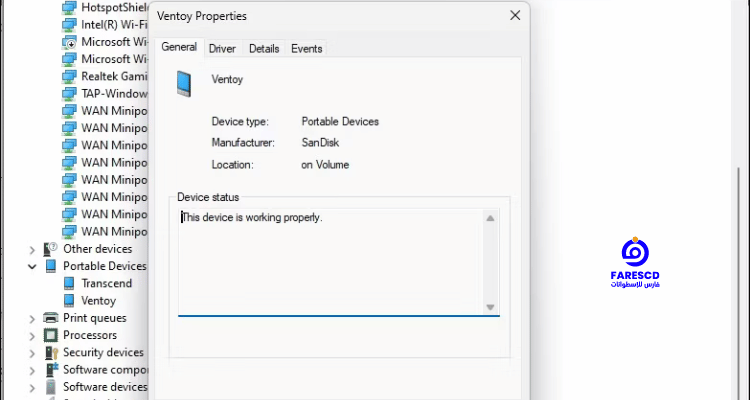Expand the Software components node
The width and height of the screenshot is (750, 400).
coord(32,370)
